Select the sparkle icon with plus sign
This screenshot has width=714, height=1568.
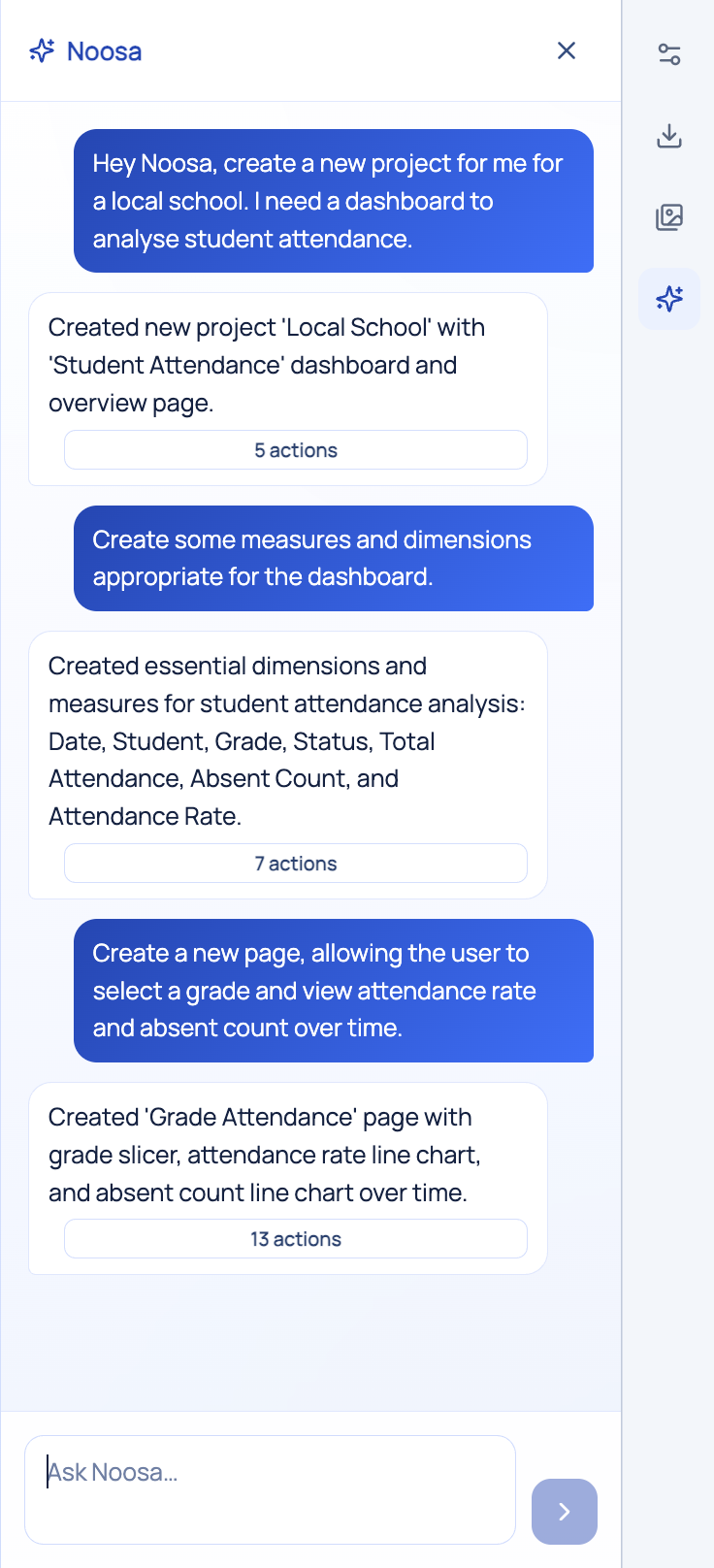coord(668,299)
